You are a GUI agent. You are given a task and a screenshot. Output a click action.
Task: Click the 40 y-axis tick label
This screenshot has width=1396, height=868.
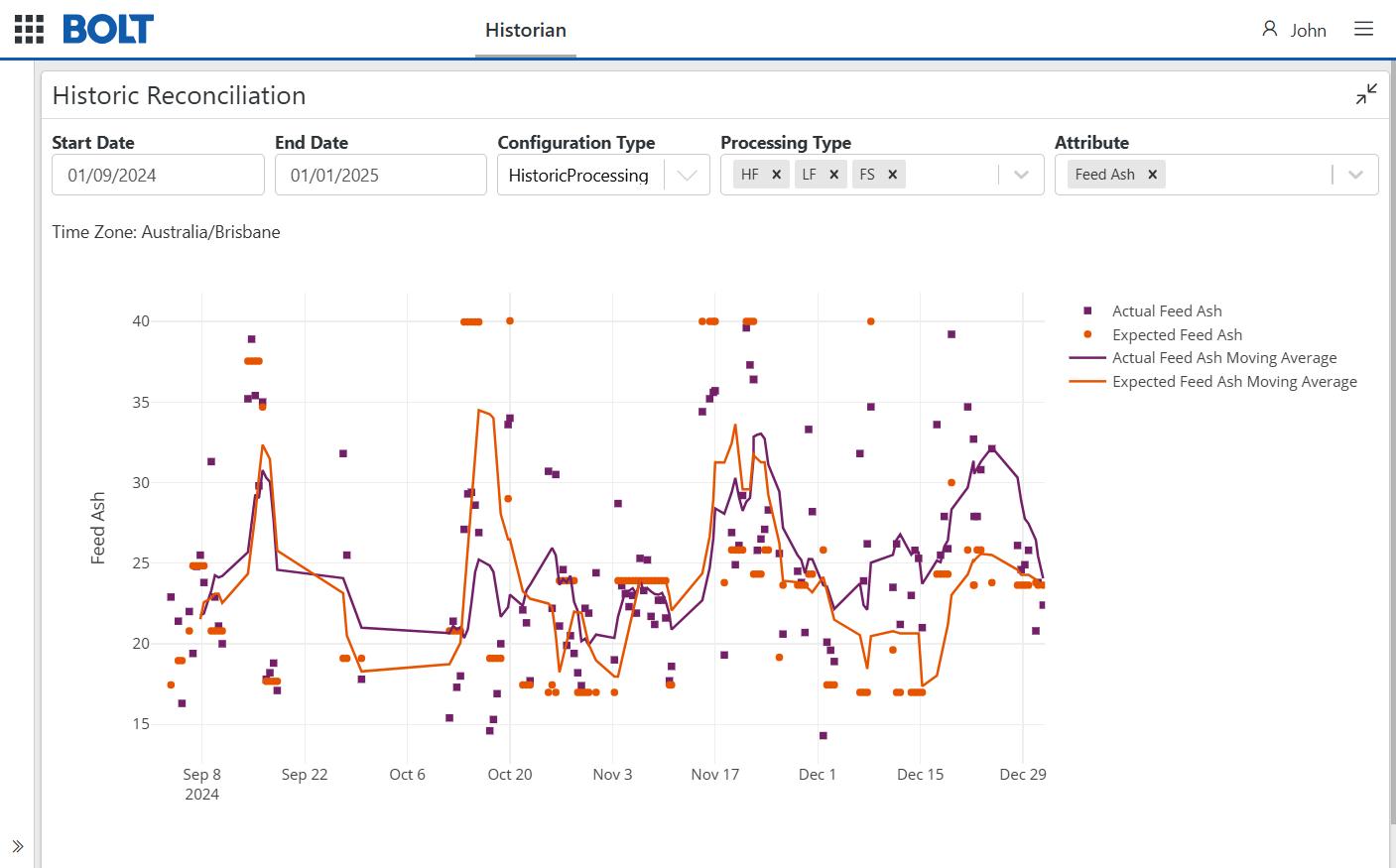(x=141, y=321)
